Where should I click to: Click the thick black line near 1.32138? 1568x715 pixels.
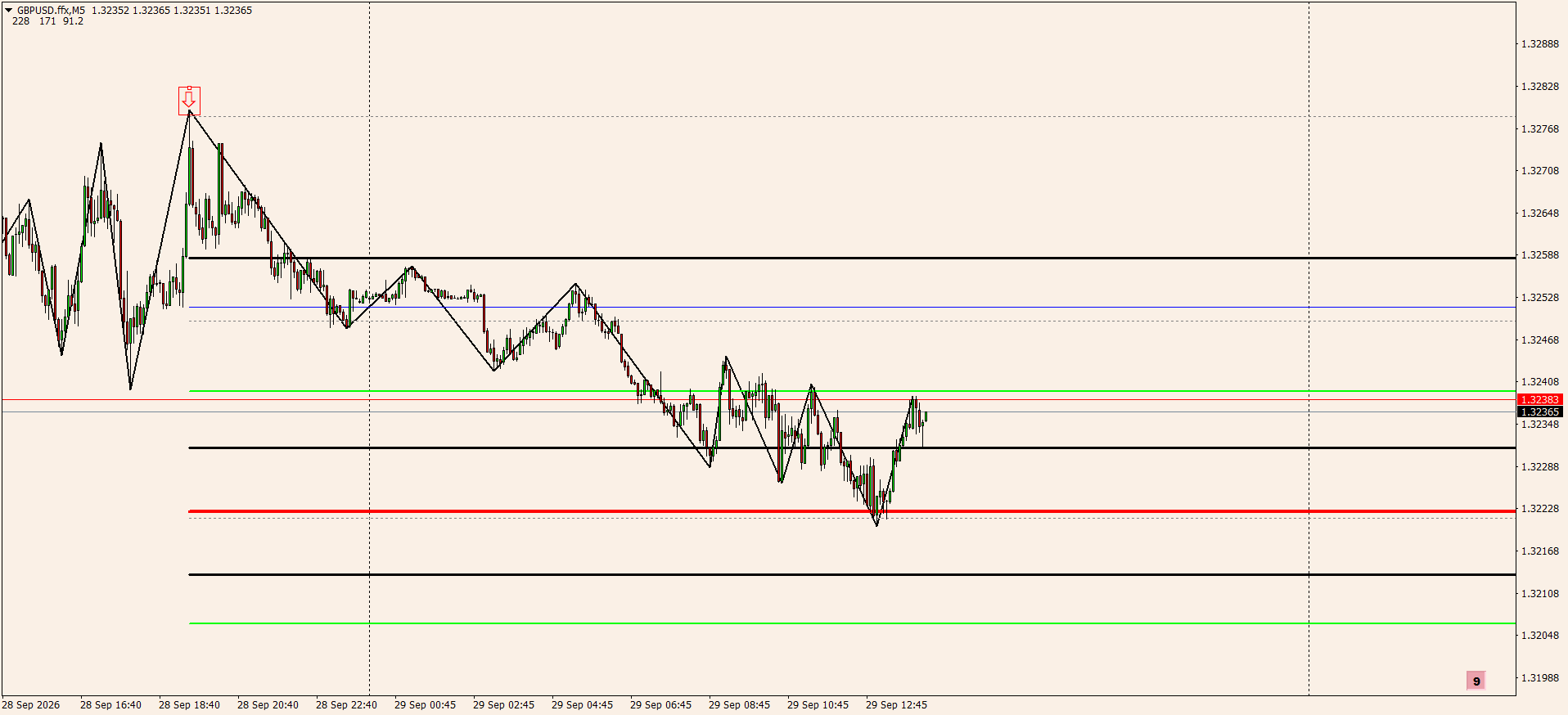(851, 574)
